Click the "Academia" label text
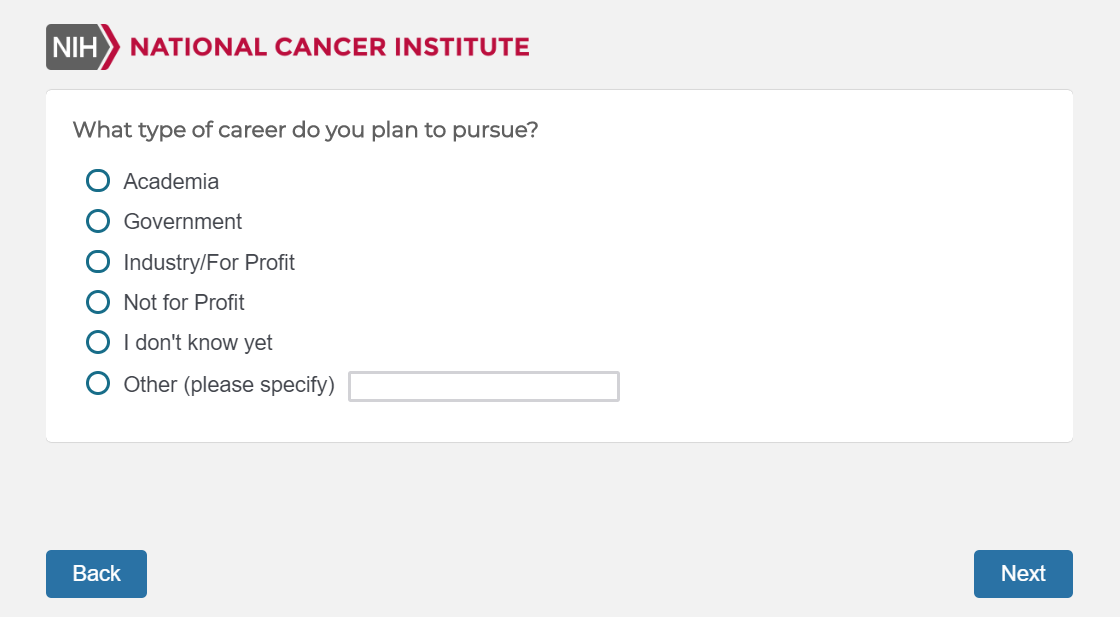 (x=171, y=182)
